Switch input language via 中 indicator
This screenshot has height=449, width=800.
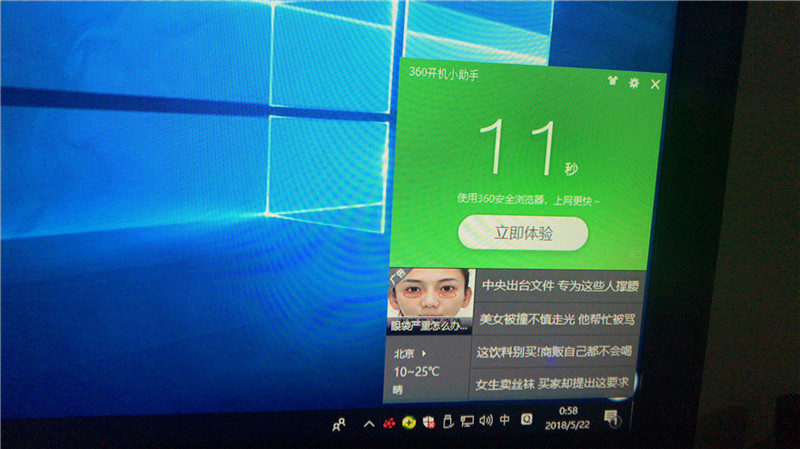point(505,419)
